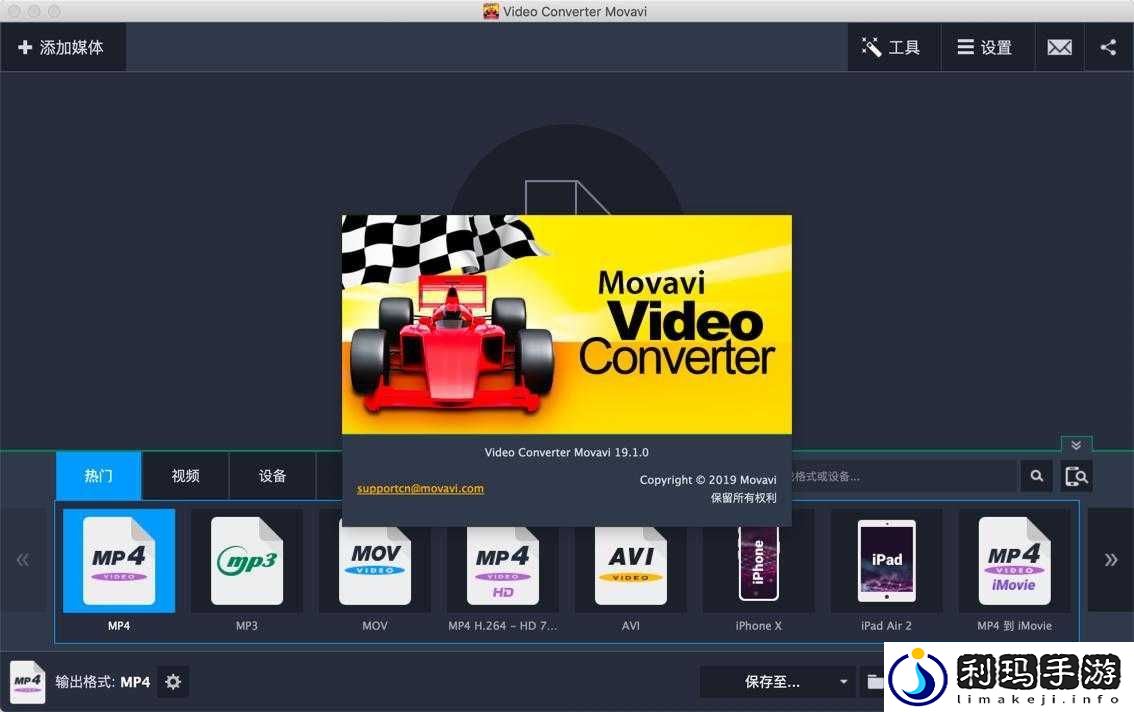Click the share icon in toolbar
The image size is (1134, 712).
(1108, 47)
